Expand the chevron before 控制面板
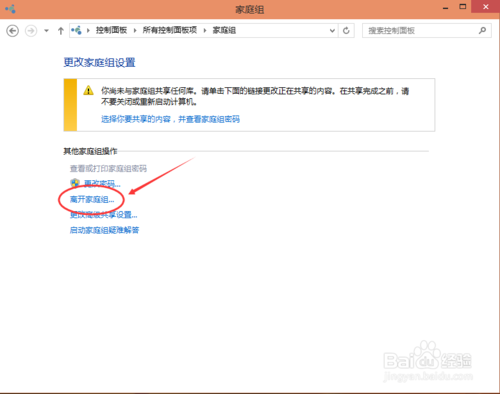 (88, 31)
